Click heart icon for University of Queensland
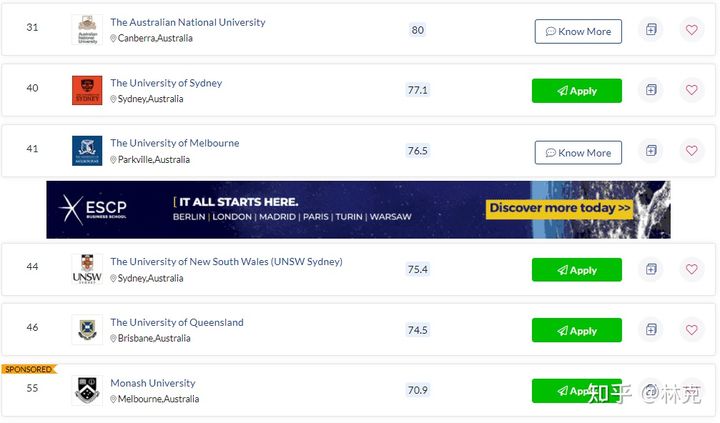 pos(692,330)
